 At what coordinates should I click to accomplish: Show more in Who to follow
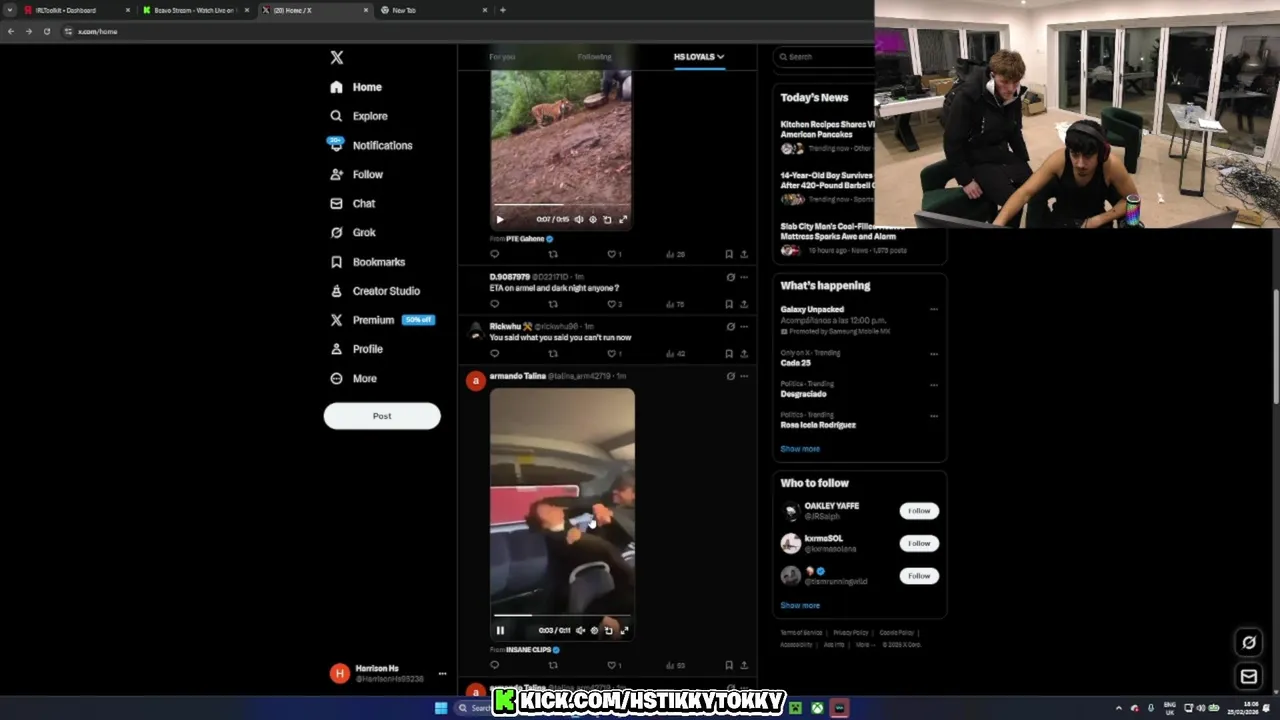800,605
